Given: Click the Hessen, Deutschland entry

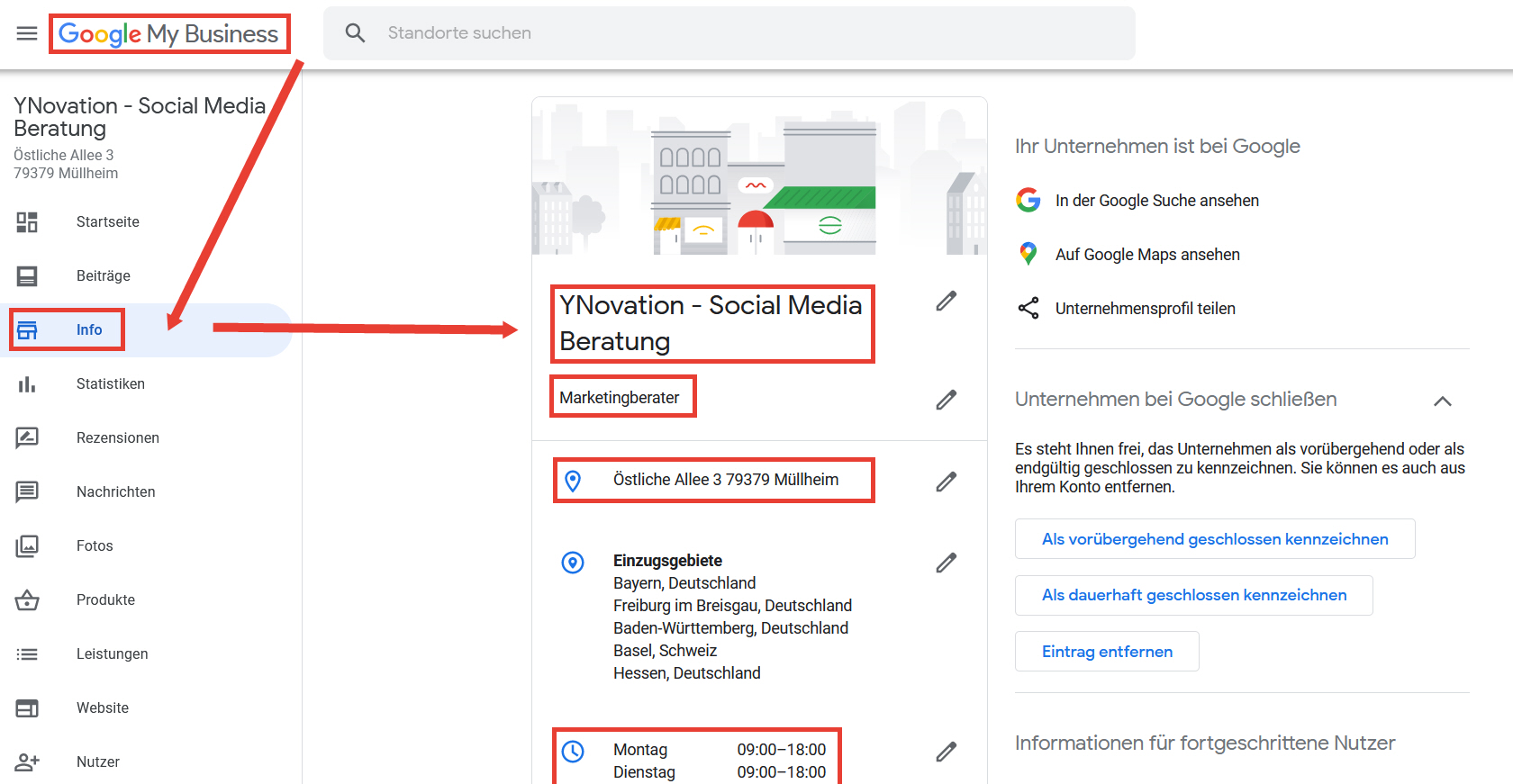Looking at the screenshot, I should [687, 673].
